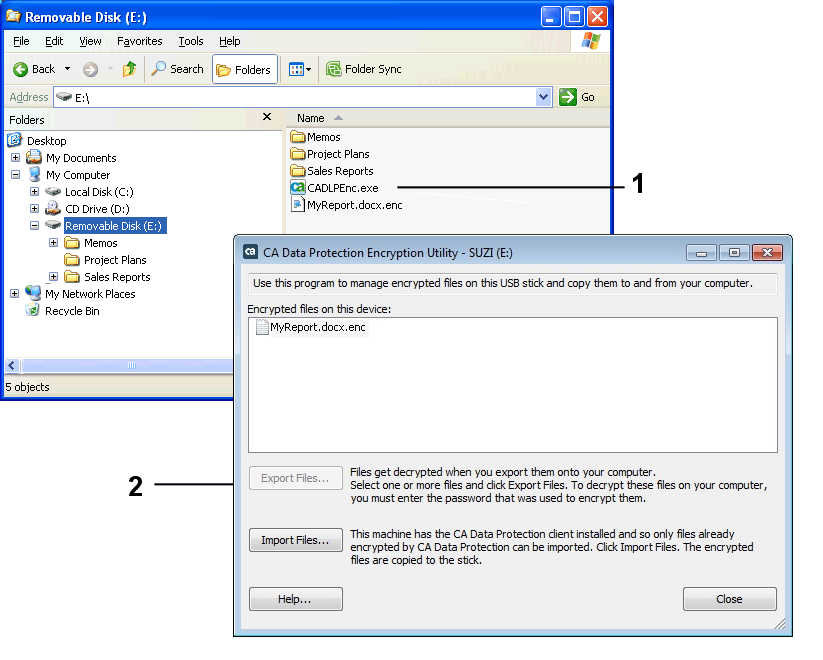Collapse Removable Disk (E:) node
This screenshot has width=823, height=660.
tap(34, 225)
